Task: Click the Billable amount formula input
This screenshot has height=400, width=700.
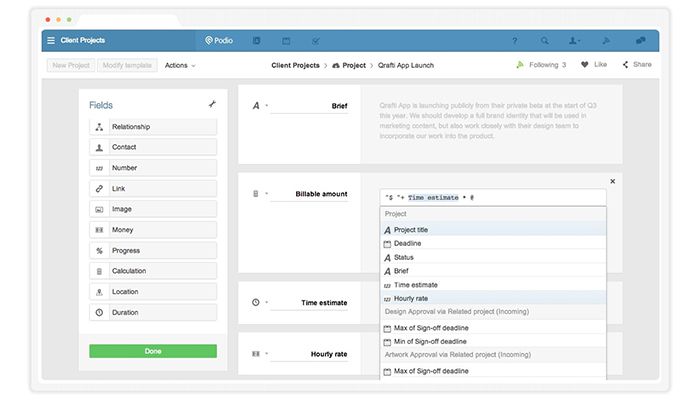Action: [493, 197]
